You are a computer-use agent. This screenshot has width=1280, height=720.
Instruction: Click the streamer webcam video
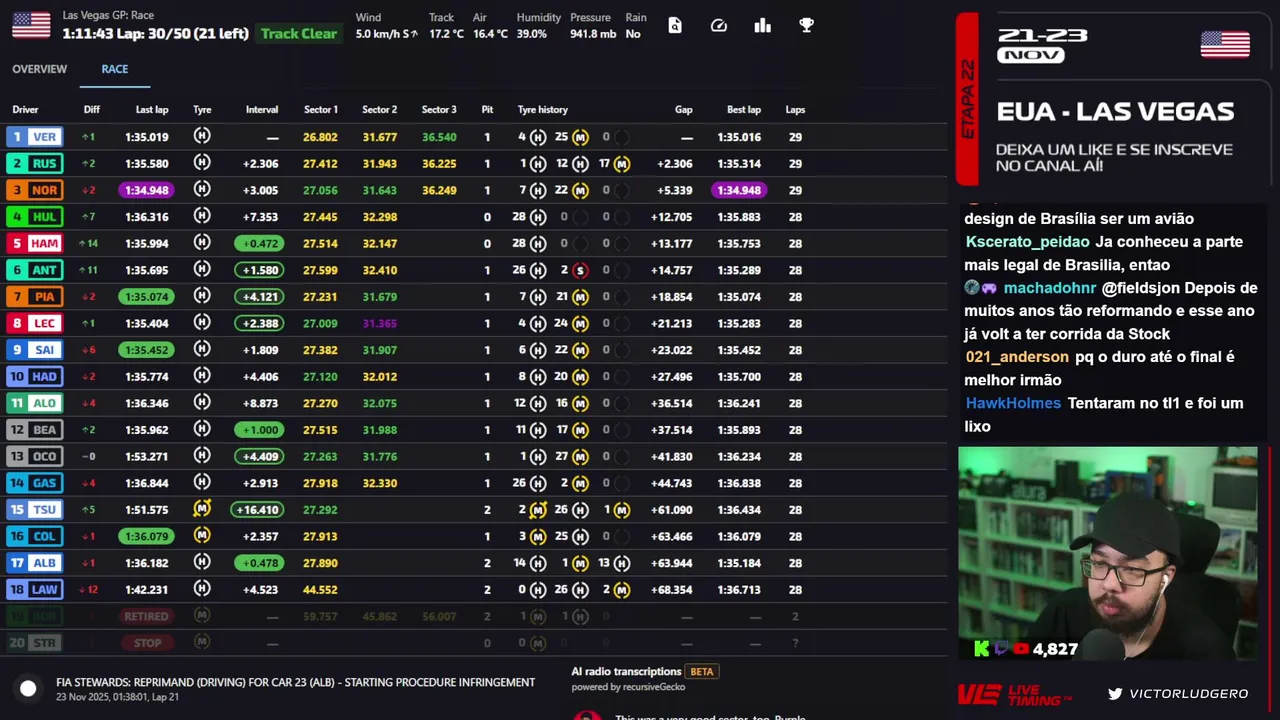[x=1108, y=554]
